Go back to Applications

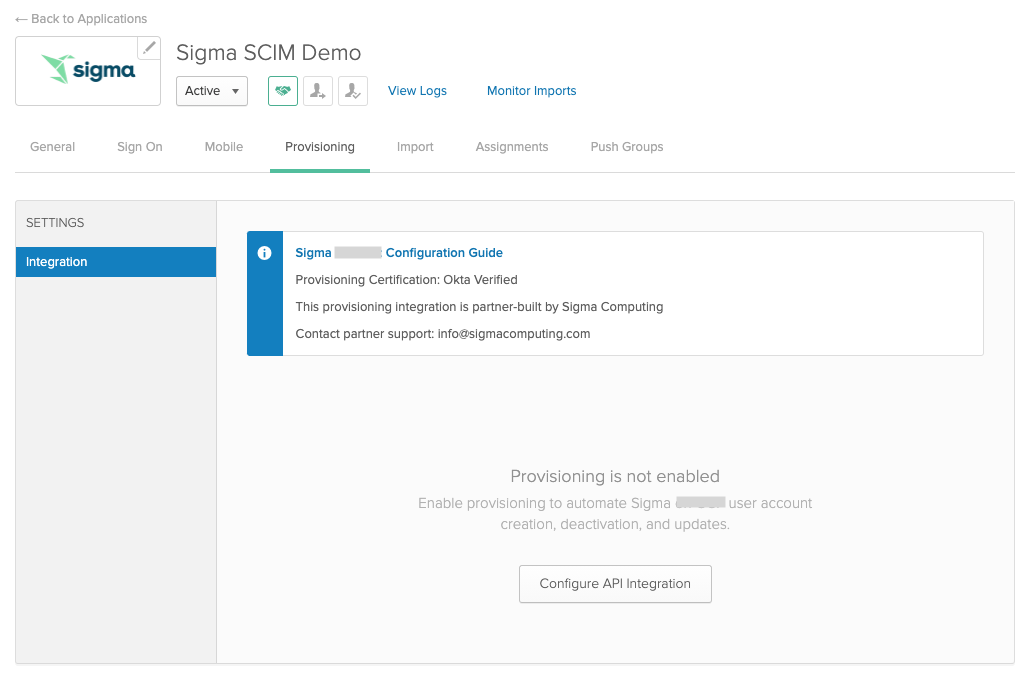[x=82, y=19]
